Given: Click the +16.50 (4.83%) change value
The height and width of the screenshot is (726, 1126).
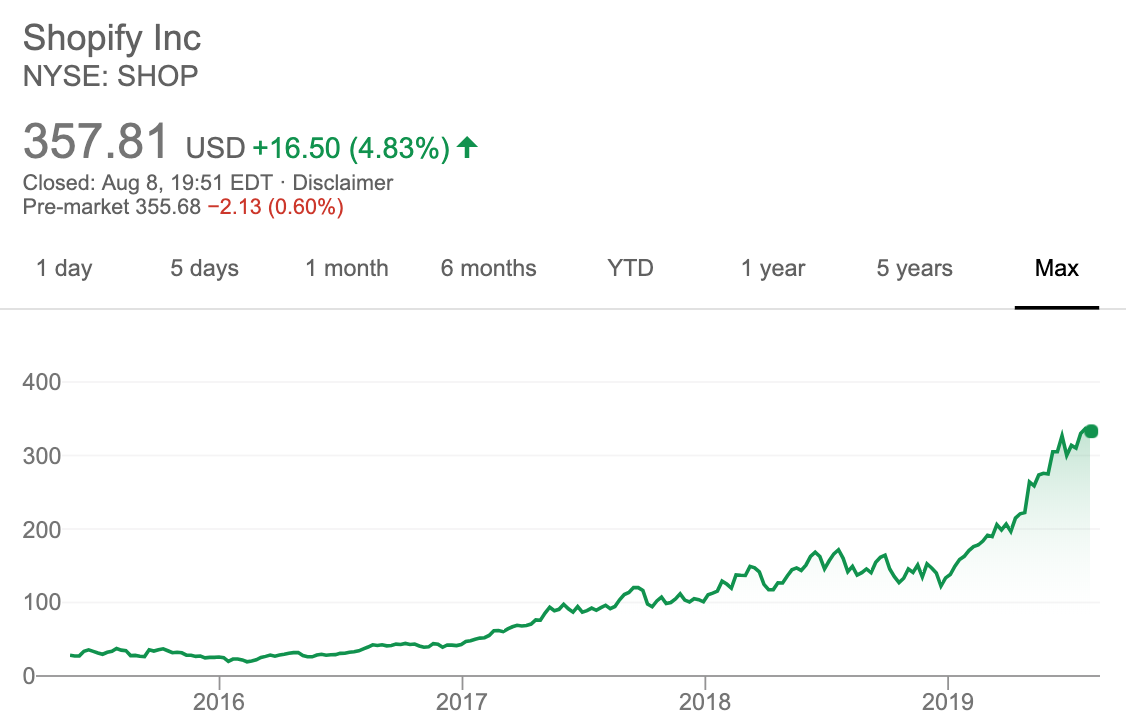Looking at the screenshot, I should point(351,148).
